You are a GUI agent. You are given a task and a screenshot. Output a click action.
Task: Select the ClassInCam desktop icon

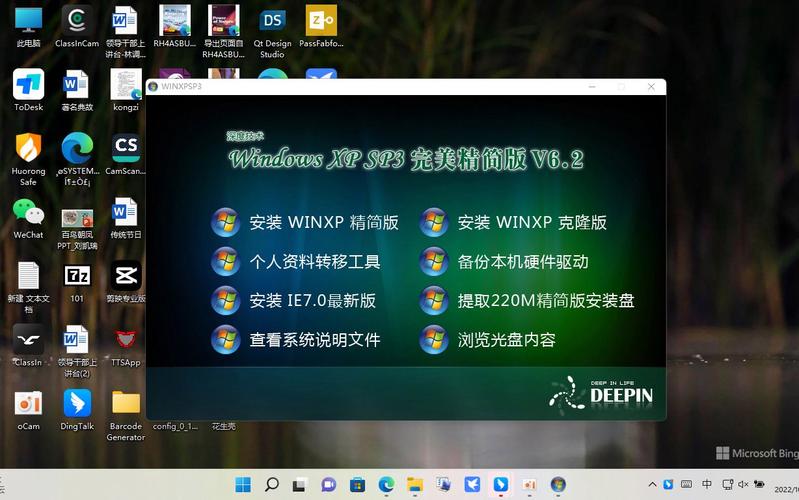pyautogui.click(x=77, y=27)
